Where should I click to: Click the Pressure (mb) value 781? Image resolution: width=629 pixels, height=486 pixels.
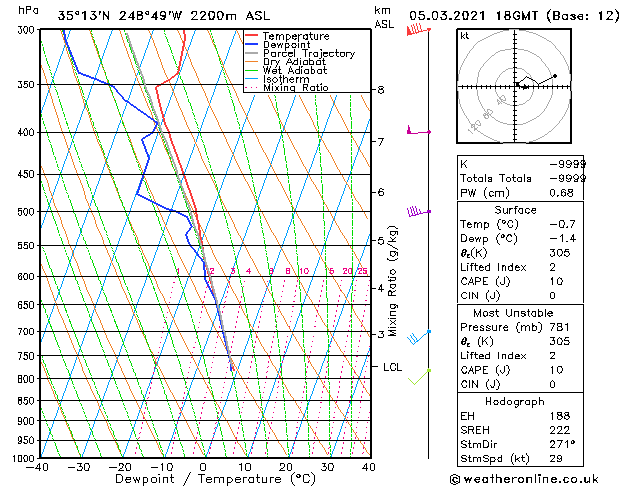[x=560, y=327]
